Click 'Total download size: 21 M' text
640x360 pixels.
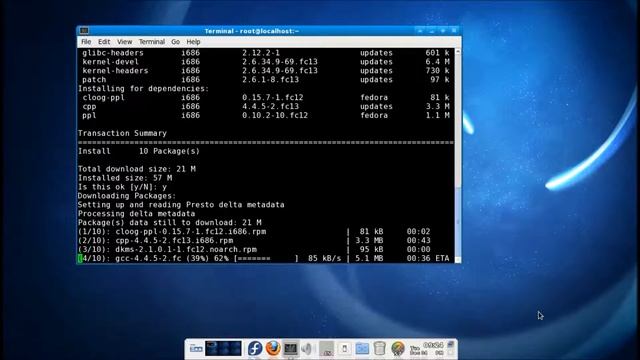137,169
